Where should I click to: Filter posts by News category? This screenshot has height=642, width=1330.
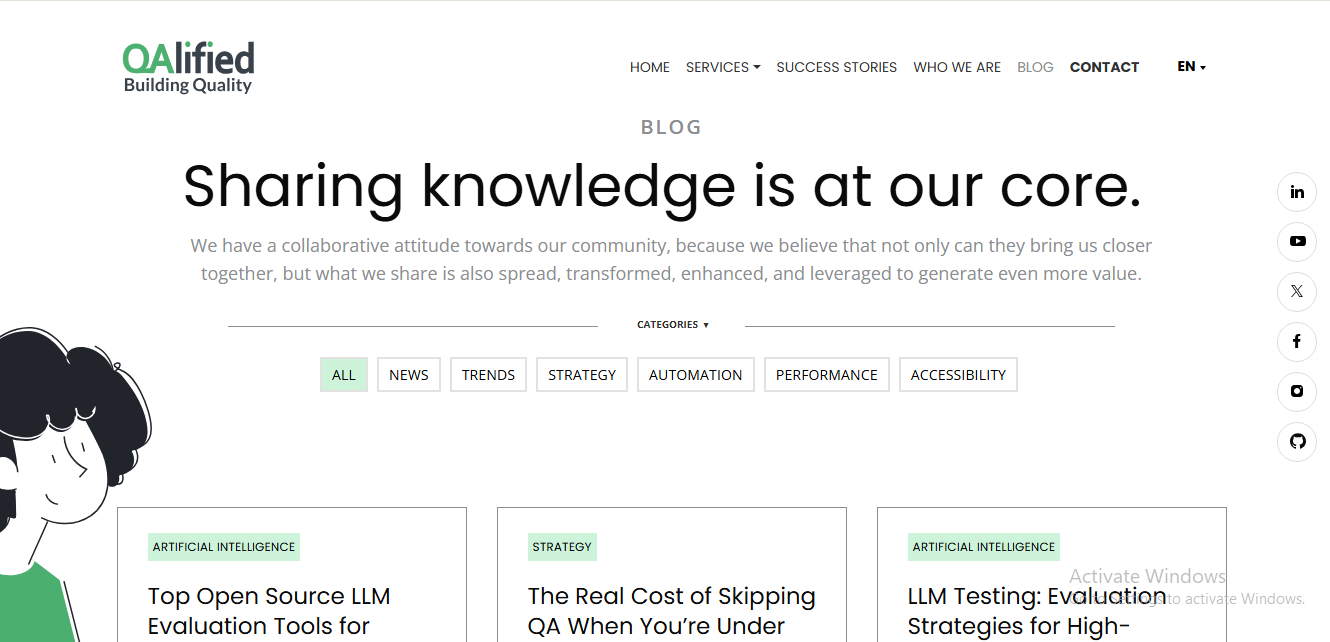pos(409,375)
